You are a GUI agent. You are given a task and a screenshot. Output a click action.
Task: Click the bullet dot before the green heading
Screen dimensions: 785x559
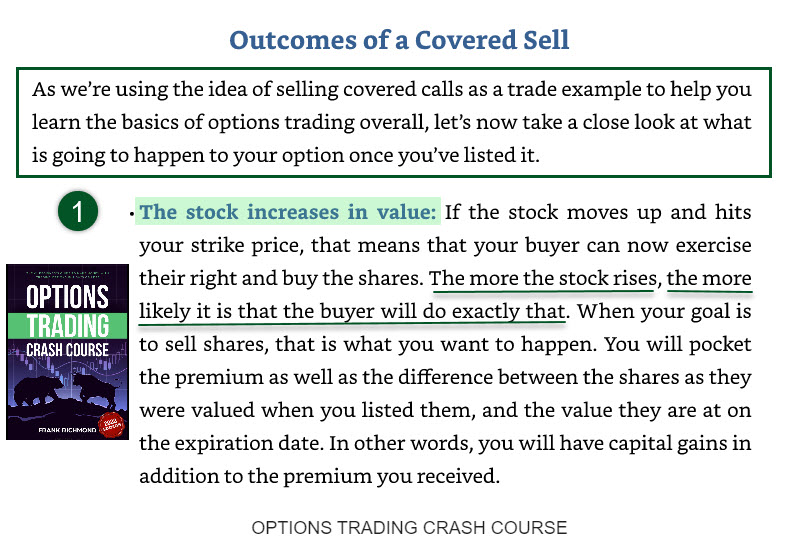[132, 214]
